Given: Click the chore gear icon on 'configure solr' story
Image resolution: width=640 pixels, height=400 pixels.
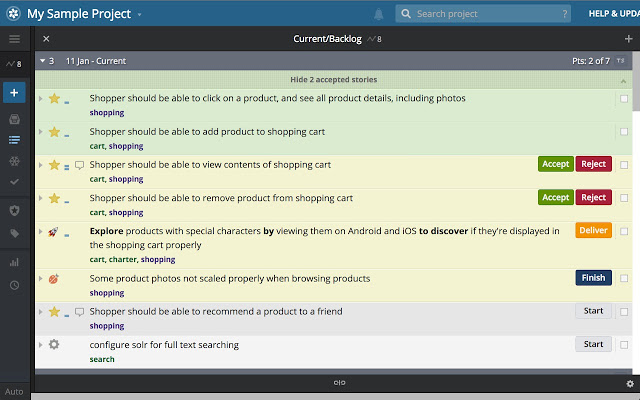Looking at the screenshot, I should (x=54, y=344).
